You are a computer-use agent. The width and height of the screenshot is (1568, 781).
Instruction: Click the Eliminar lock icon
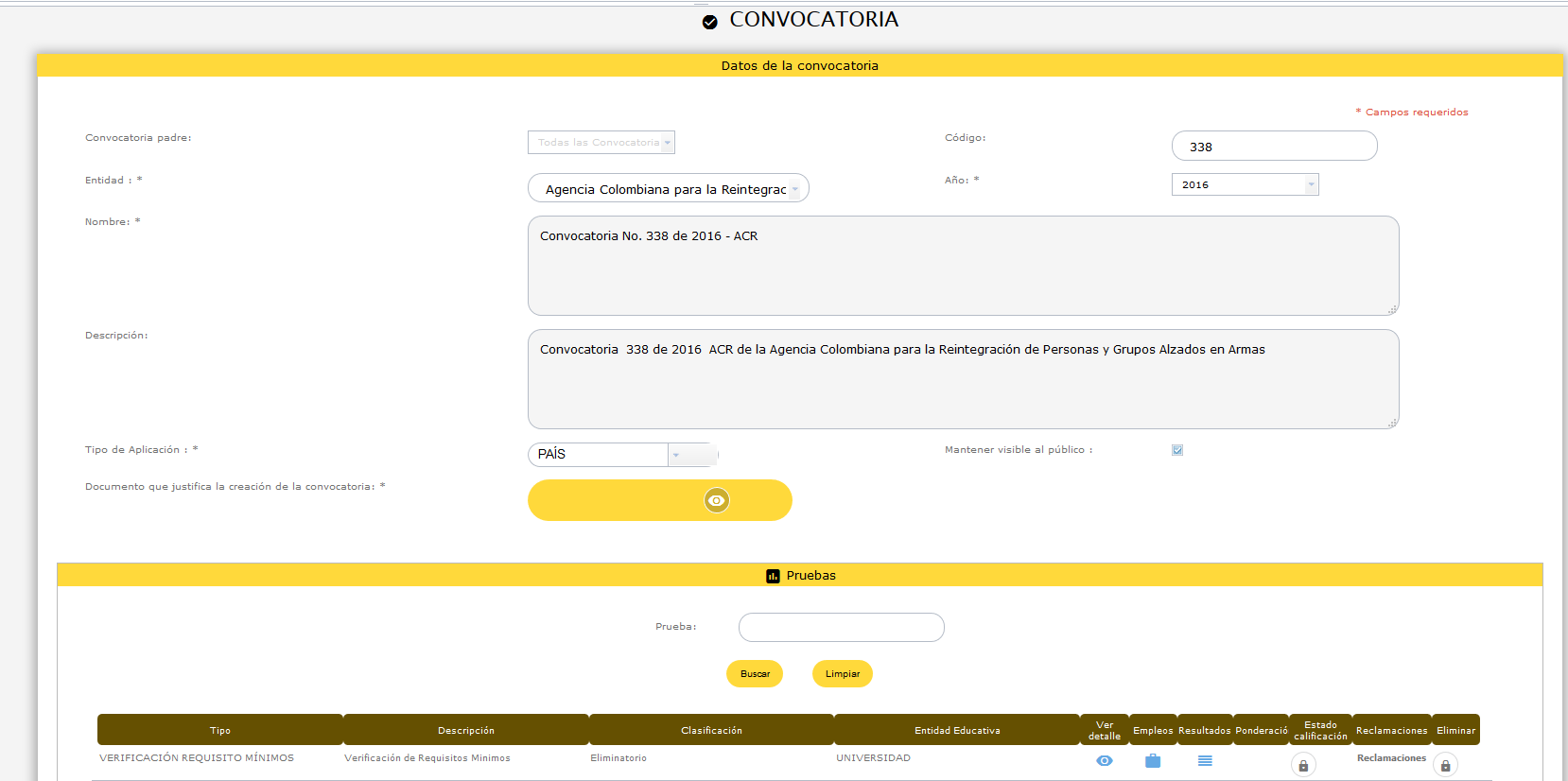click(x=1445, y=765)
